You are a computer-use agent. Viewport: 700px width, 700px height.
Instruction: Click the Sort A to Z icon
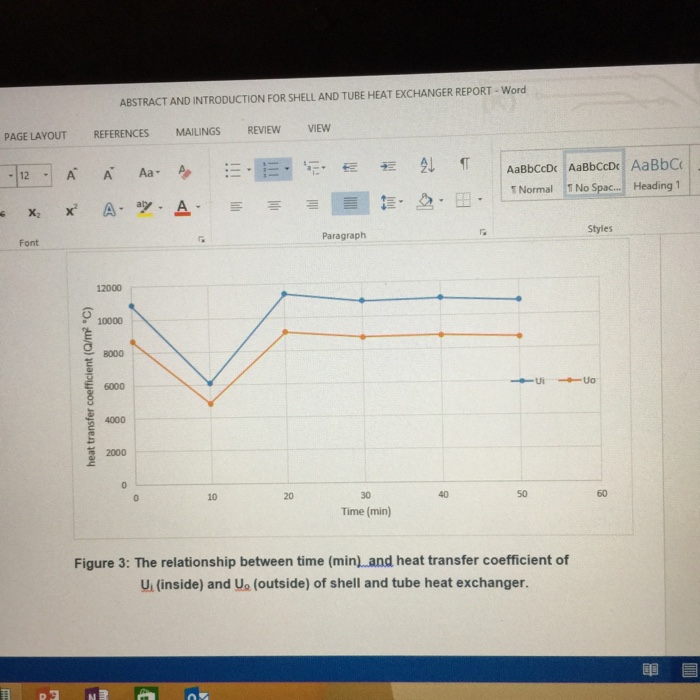(x=427, y=165)
